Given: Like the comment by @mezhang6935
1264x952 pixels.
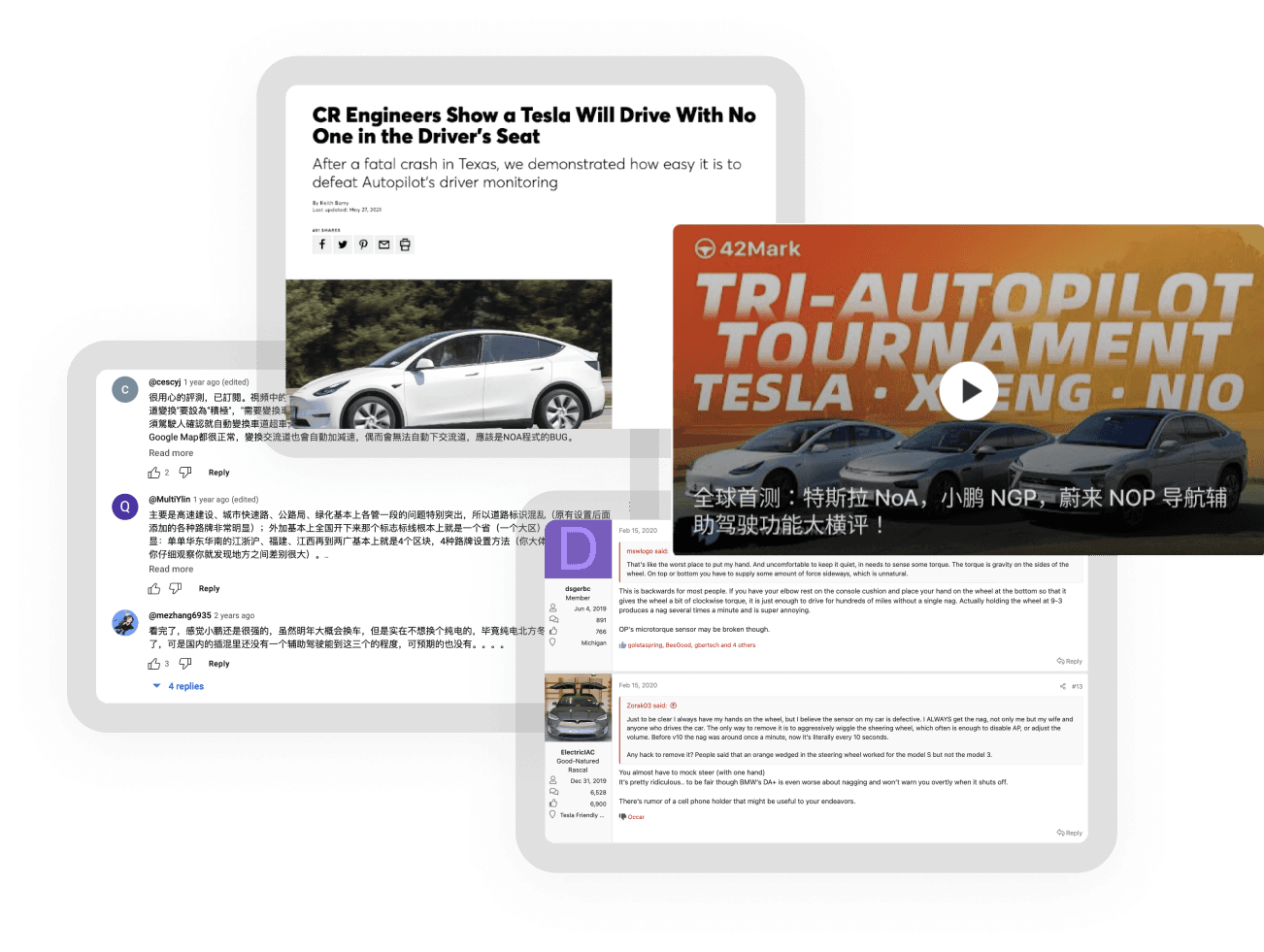Looking at the screenshot, I should pyautogui.click(x=153, y=664).
